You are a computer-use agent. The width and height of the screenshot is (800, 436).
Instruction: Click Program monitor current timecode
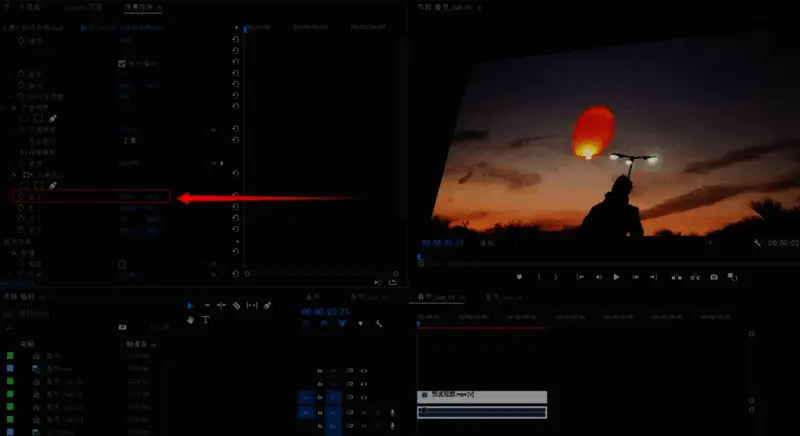(443, 243)
